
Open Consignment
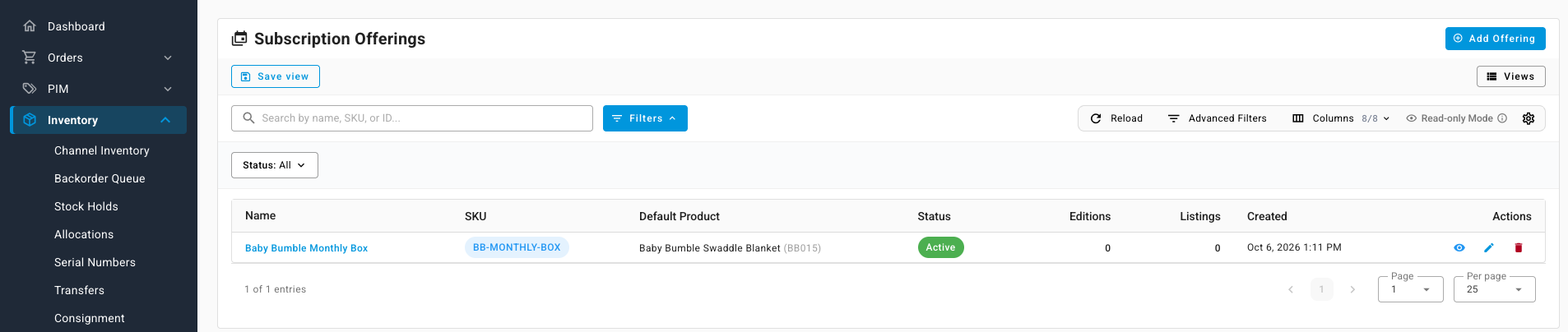tap(90, 318)
